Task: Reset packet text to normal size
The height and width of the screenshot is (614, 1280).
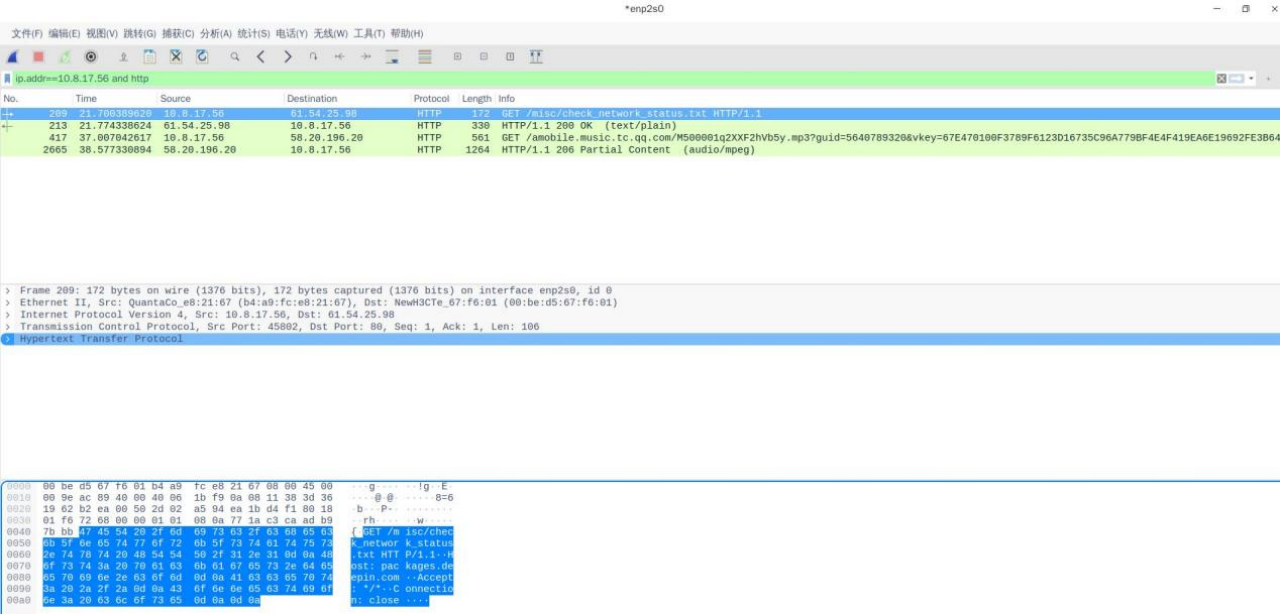Action: pyautogui.click(x=510, y=57)
